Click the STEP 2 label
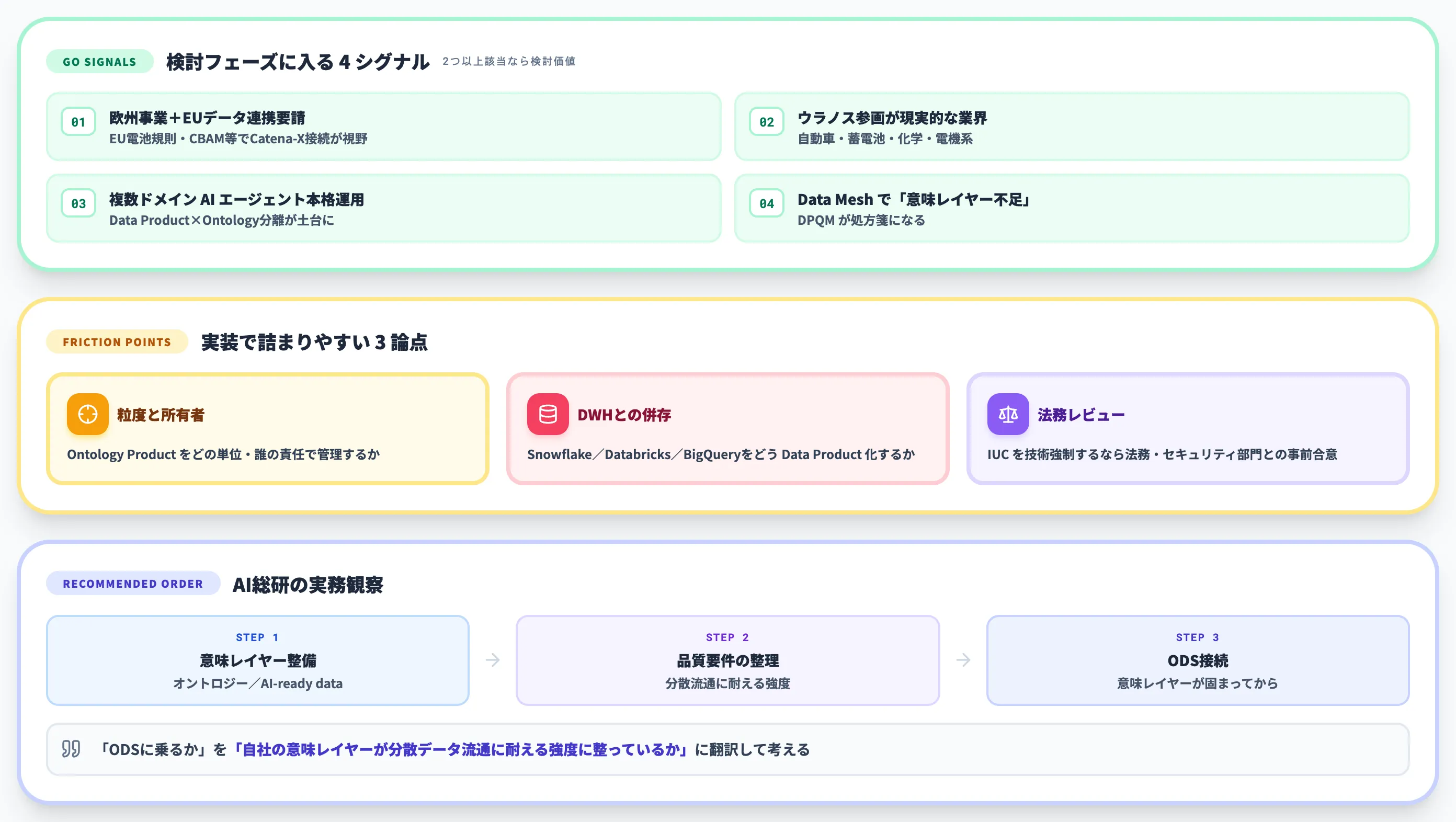 pos(727,637)
